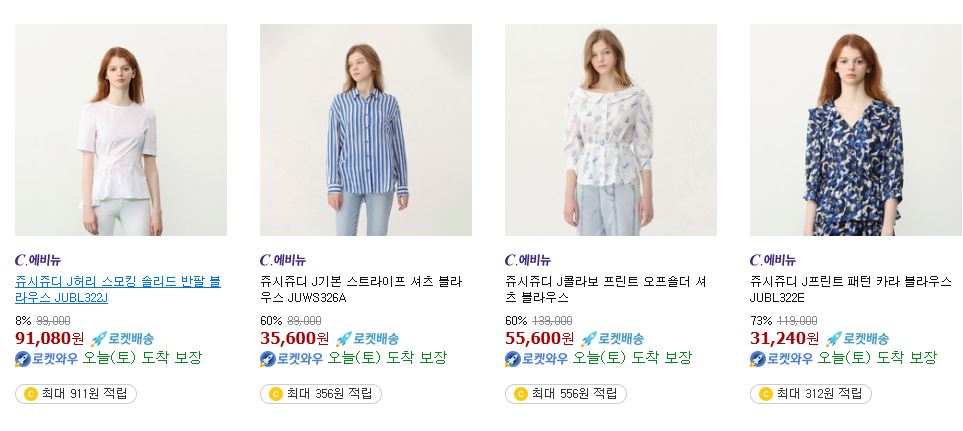This screenshot has width=963, height=431.
Task: Click C.에비뉴 logo above the striped shirt
Action: point(283,260)
